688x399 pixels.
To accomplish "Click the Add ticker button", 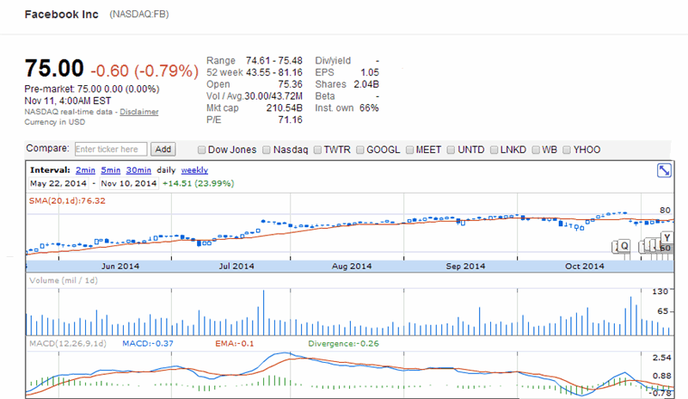I will coord(163,149).
